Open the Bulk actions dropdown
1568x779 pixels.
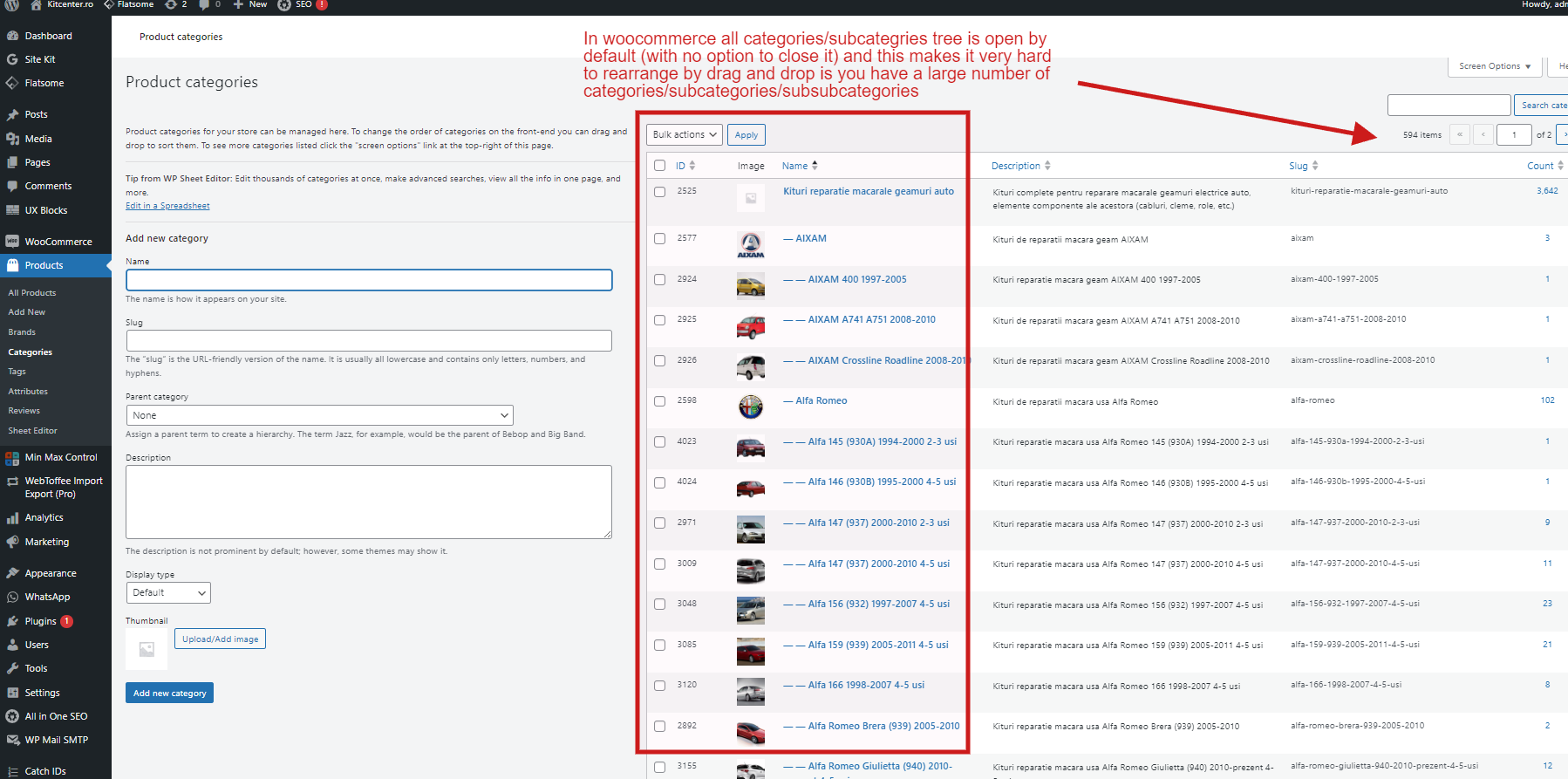685,134
